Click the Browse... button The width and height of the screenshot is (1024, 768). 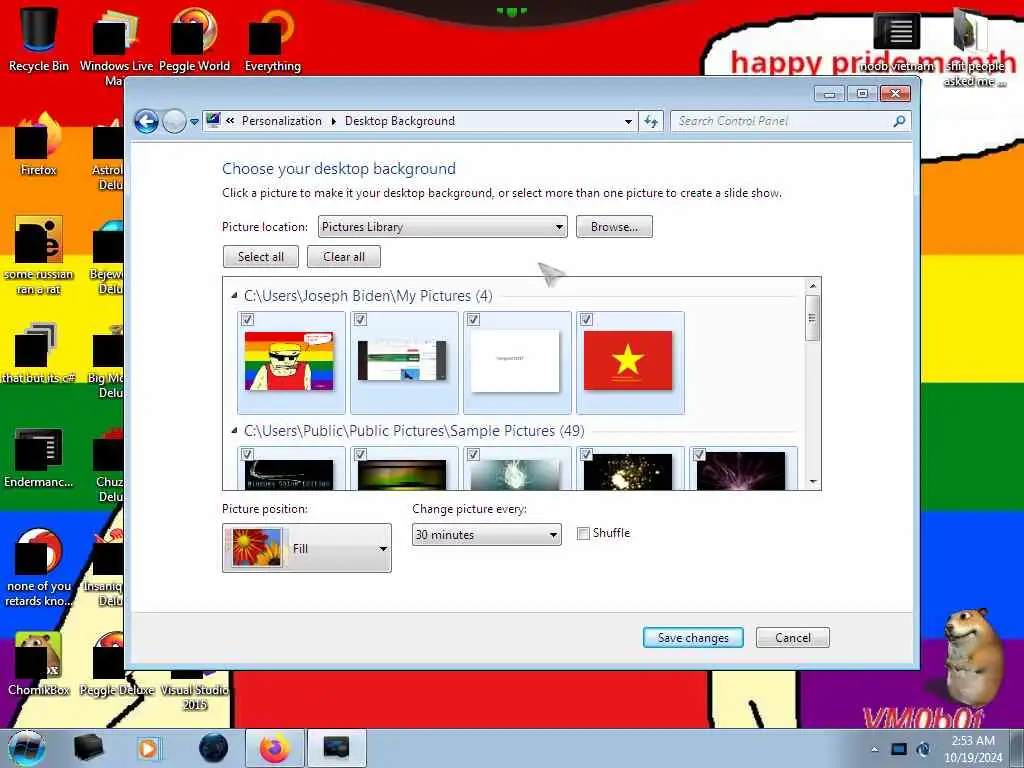(x=614, y=227)
